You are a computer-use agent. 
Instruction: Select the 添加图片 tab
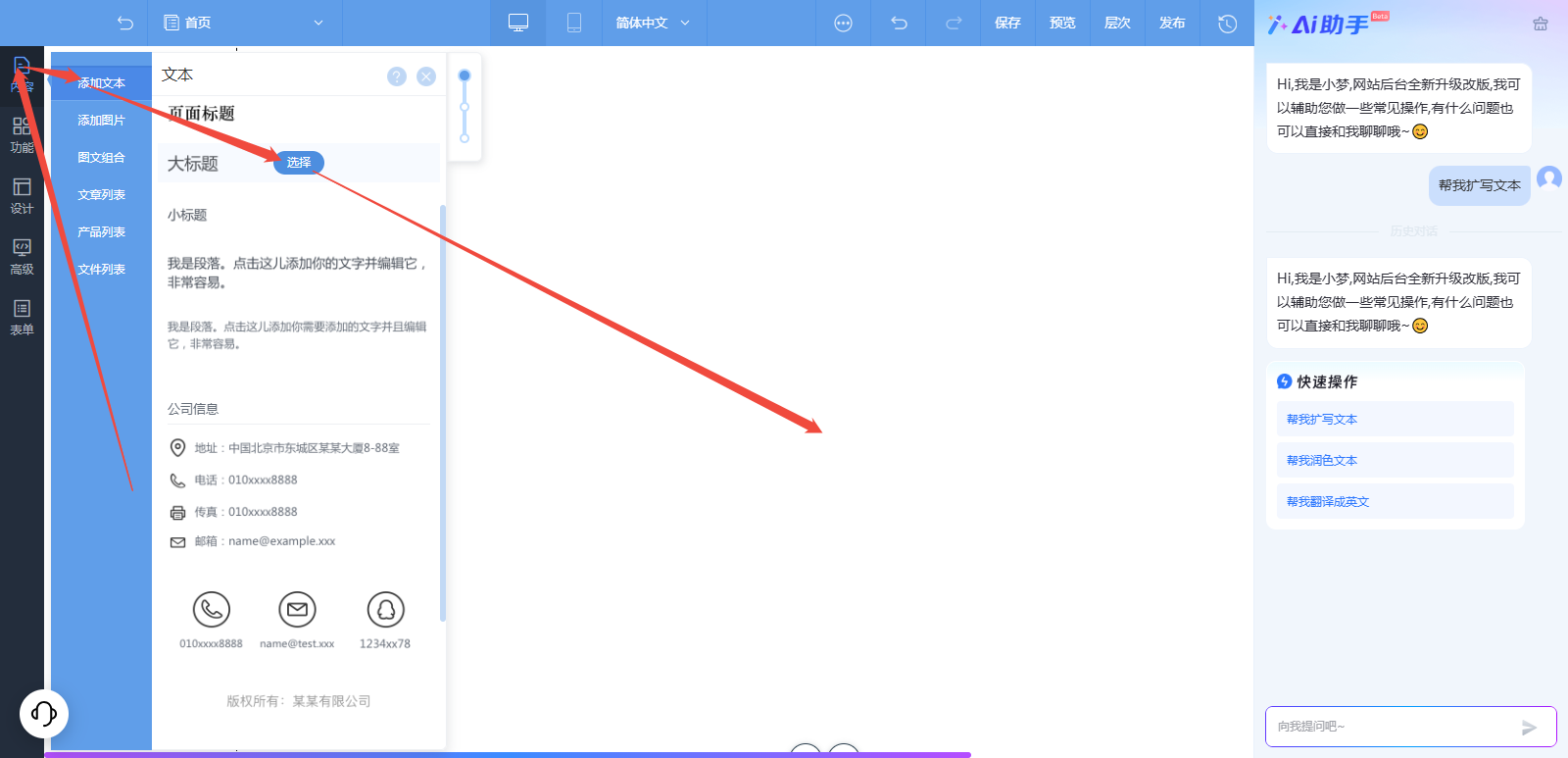101,121
